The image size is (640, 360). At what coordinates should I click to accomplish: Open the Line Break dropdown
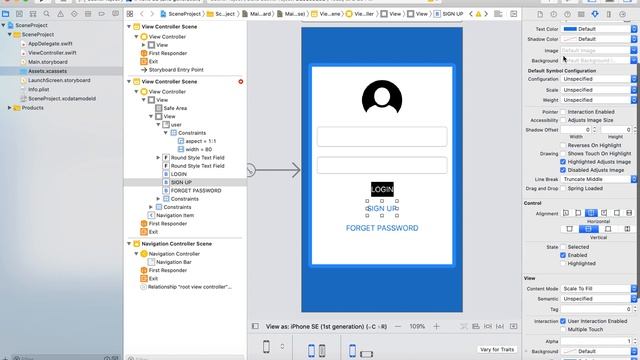click(x=599, y=179)
